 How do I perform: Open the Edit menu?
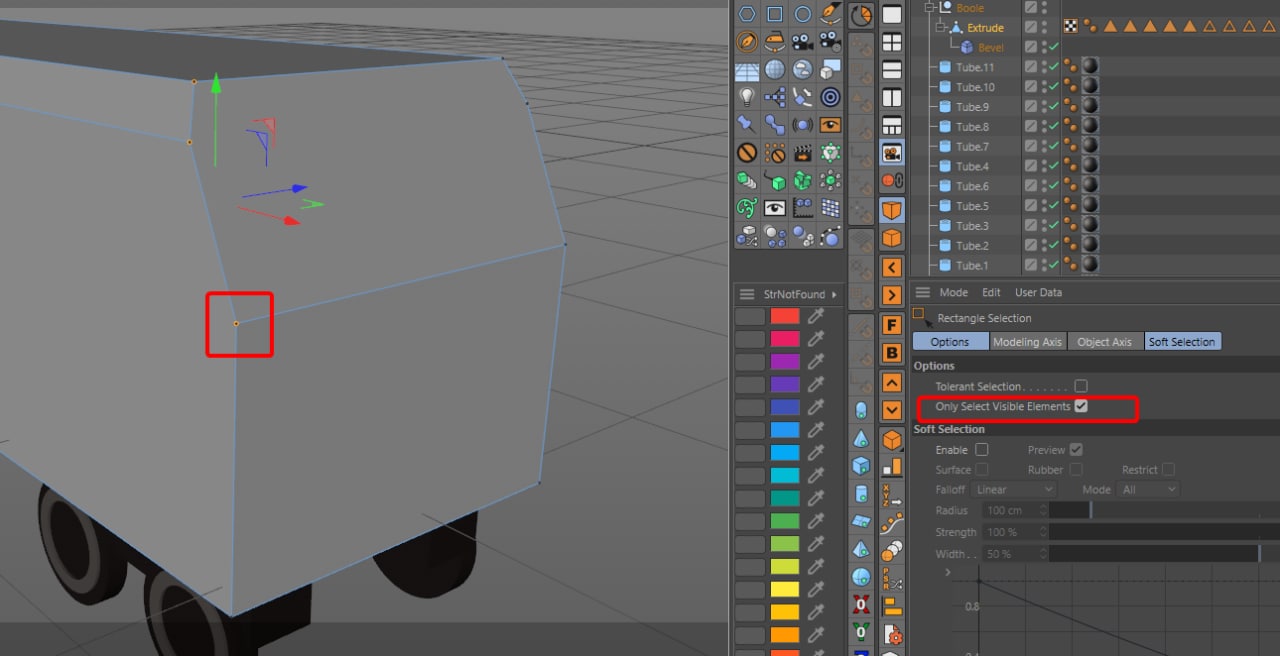(x=991, y=293)
